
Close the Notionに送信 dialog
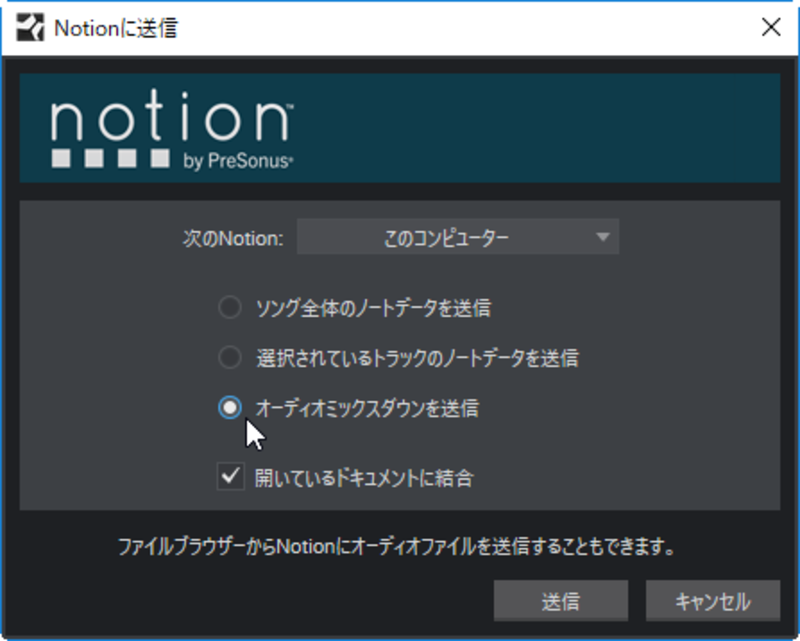click(x=771, y=27)
